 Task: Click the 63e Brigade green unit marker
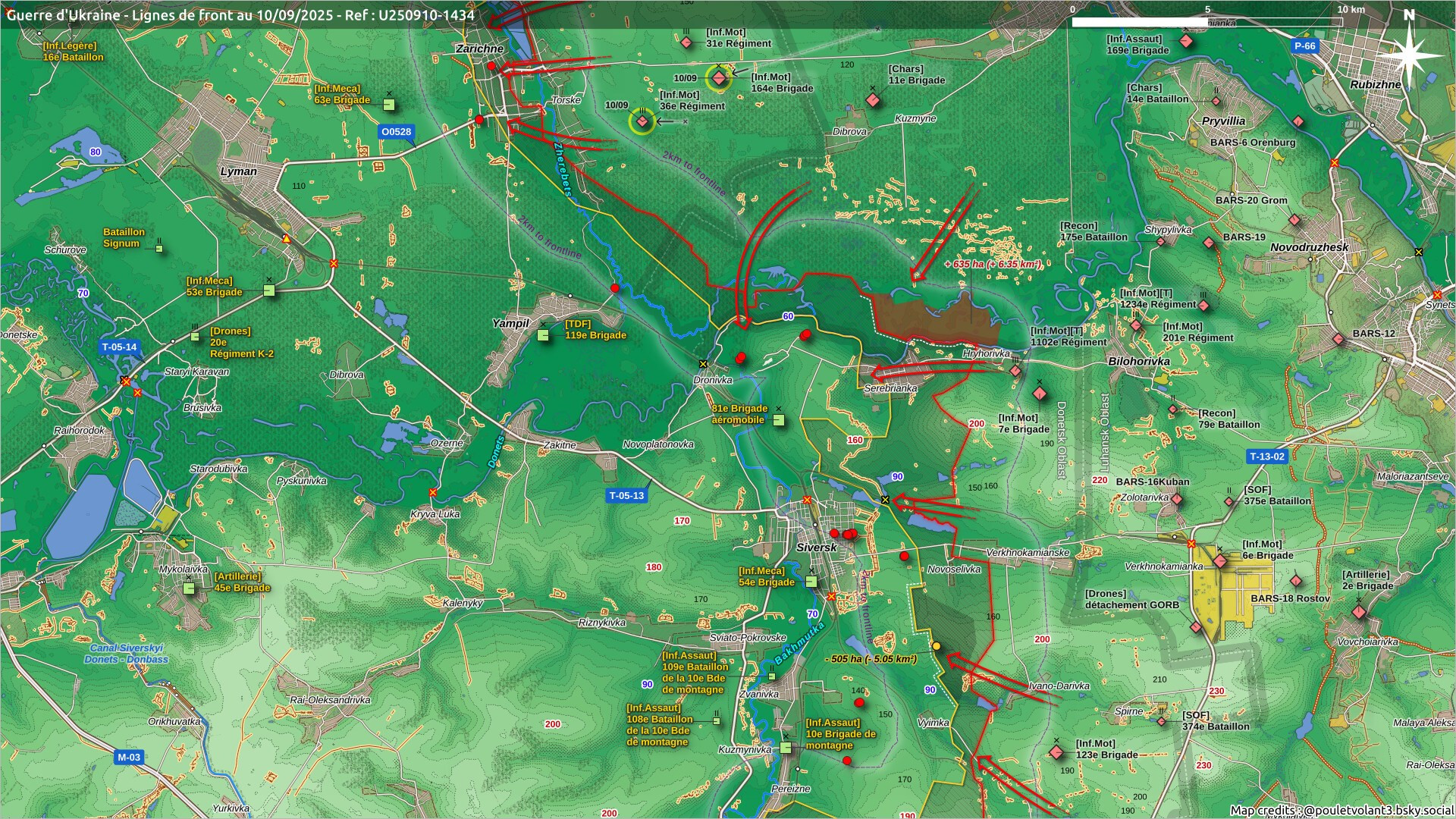click(x=389, y=105)
